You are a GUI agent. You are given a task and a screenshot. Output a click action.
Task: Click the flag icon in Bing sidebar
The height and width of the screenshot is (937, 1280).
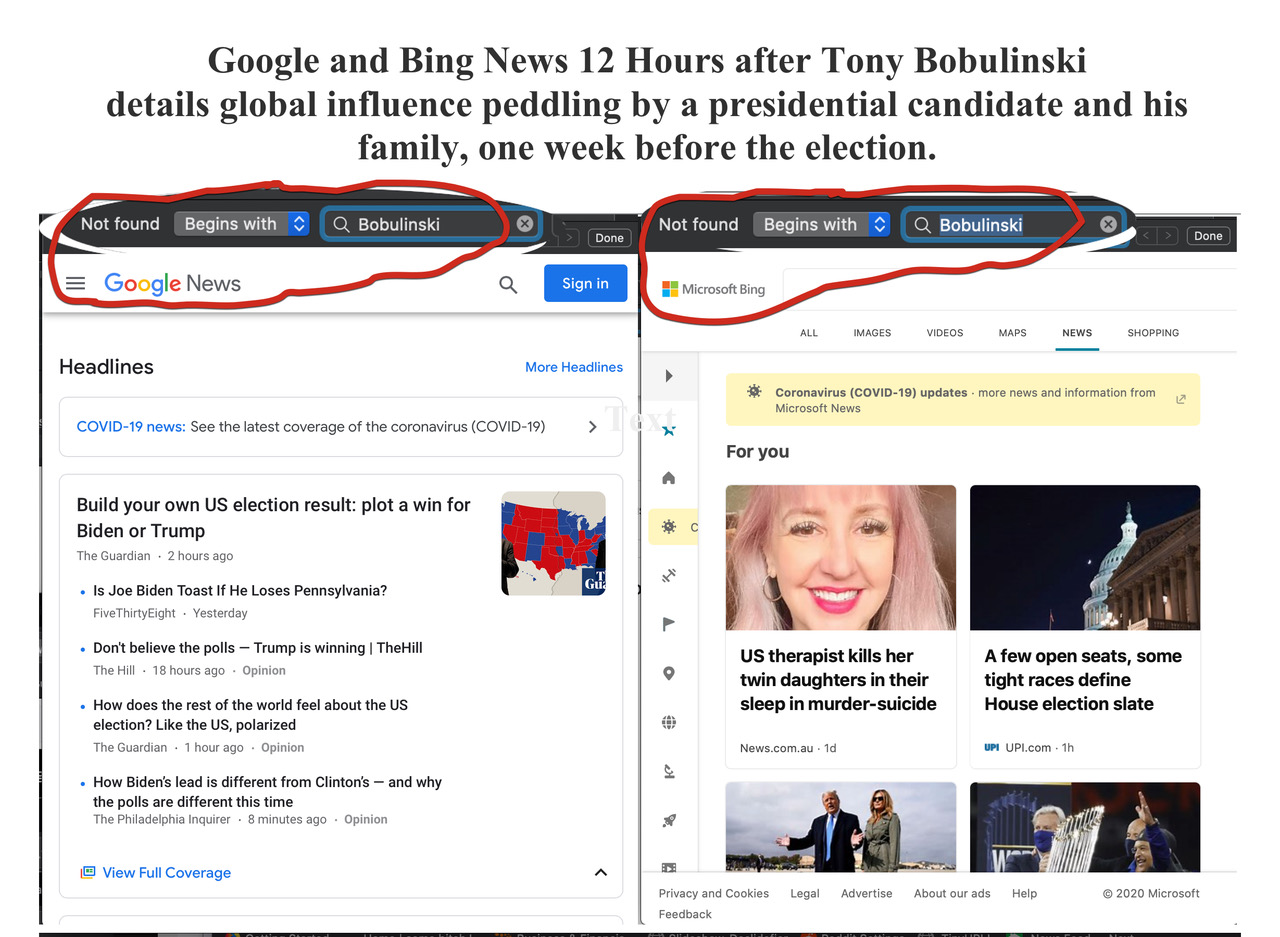[669, 624]
